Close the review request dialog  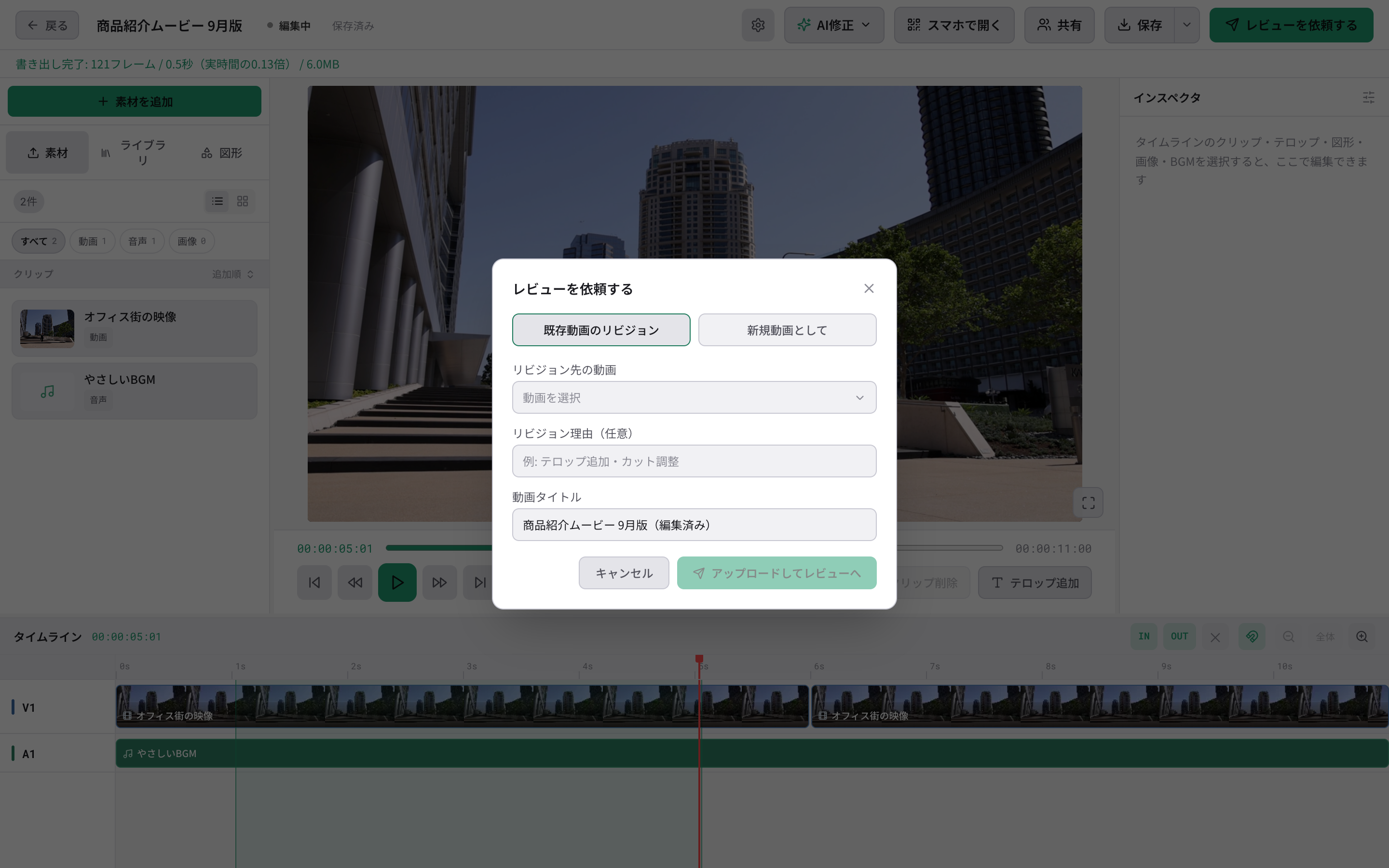[869, 288]
